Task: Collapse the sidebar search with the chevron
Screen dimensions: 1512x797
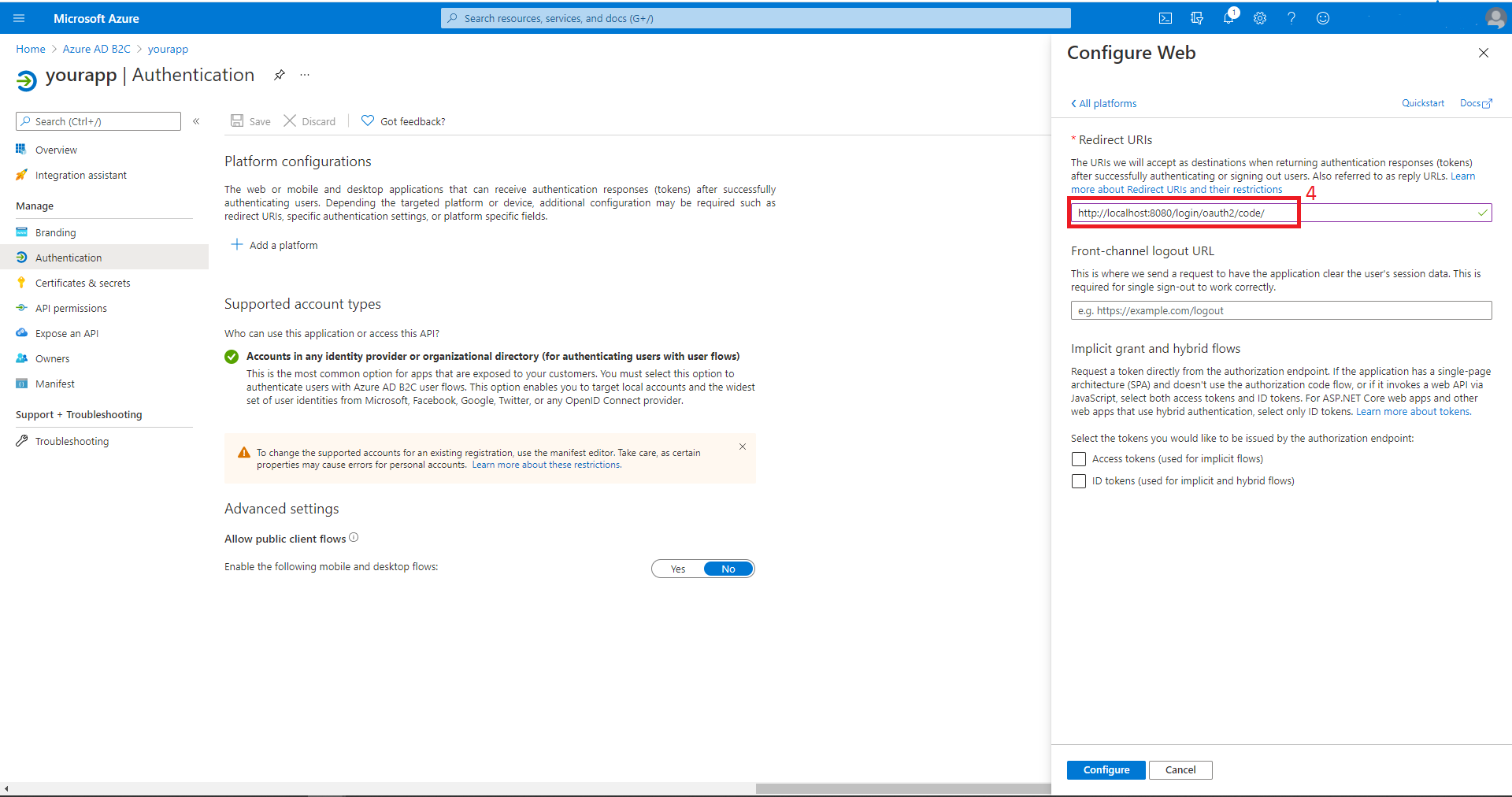Action: 196,121
